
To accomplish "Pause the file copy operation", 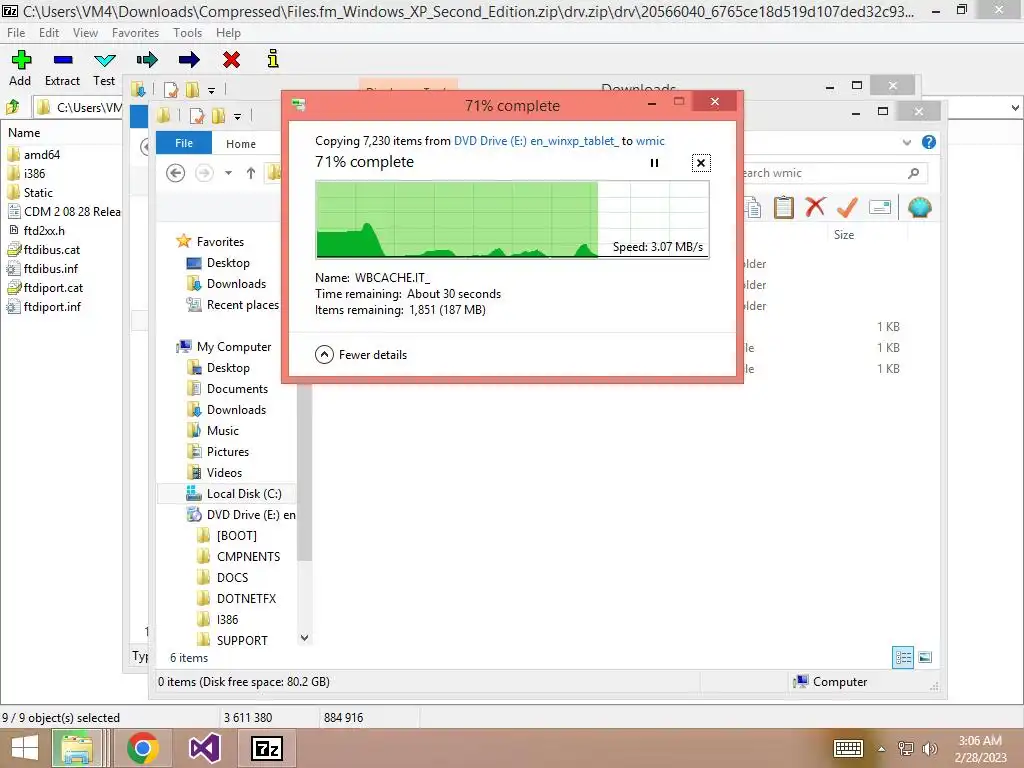I will pos(654,163).
